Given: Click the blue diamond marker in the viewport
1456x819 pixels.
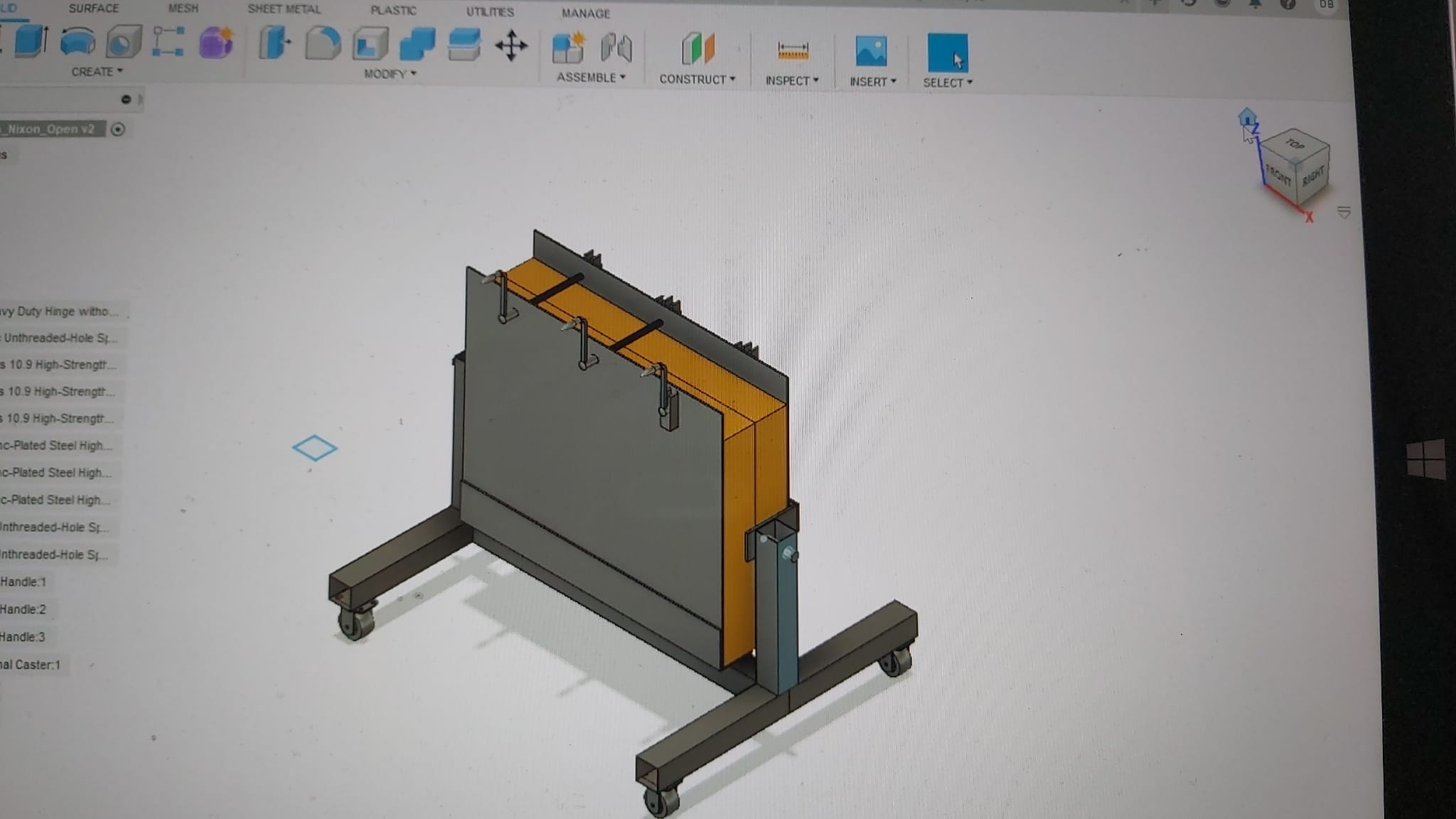Looking at the screenshot, I should pyautogui.click(x=315, y=448).
